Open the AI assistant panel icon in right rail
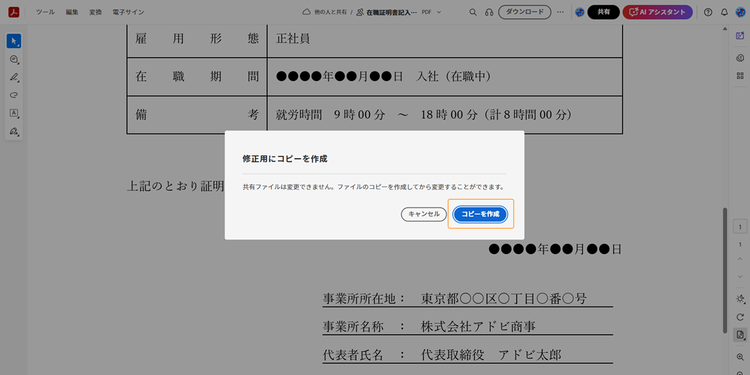Screen dimensions: 750x375 point(740,36)
